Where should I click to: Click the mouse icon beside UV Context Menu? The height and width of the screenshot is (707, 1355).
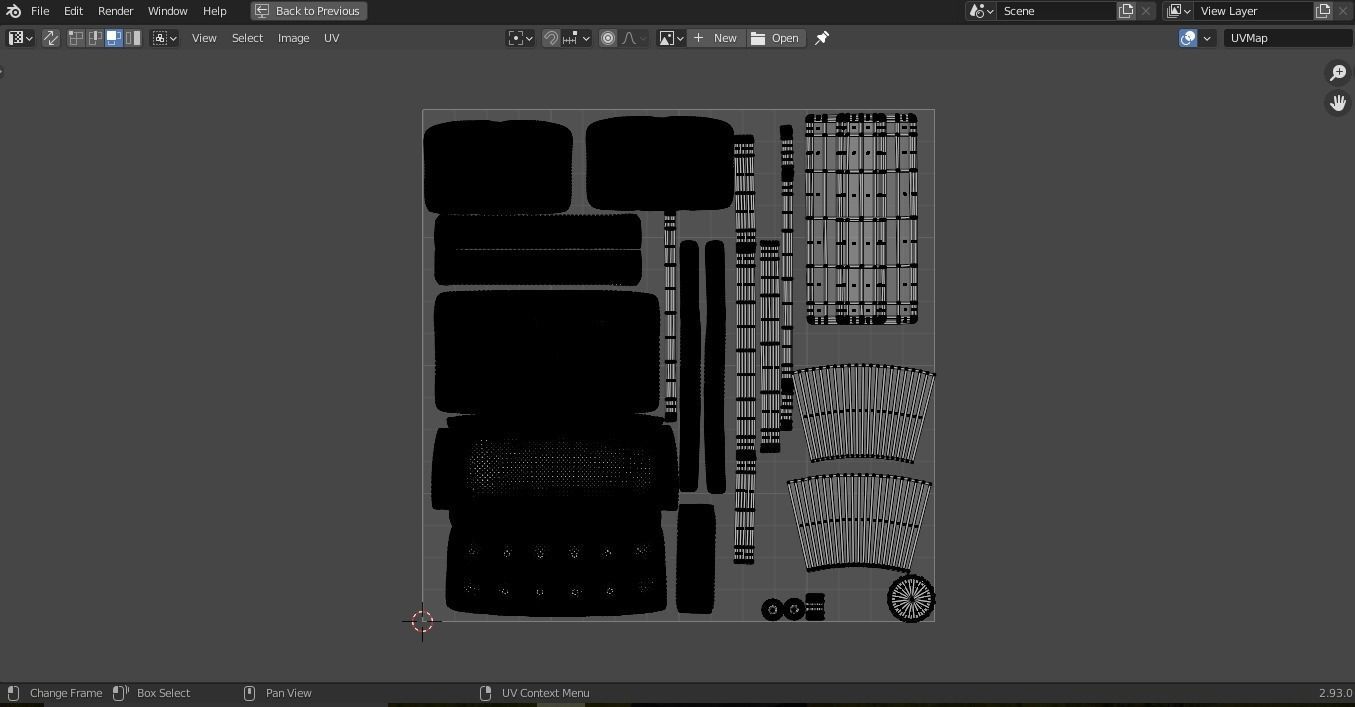pyautogui.click(x=486, y=693)
